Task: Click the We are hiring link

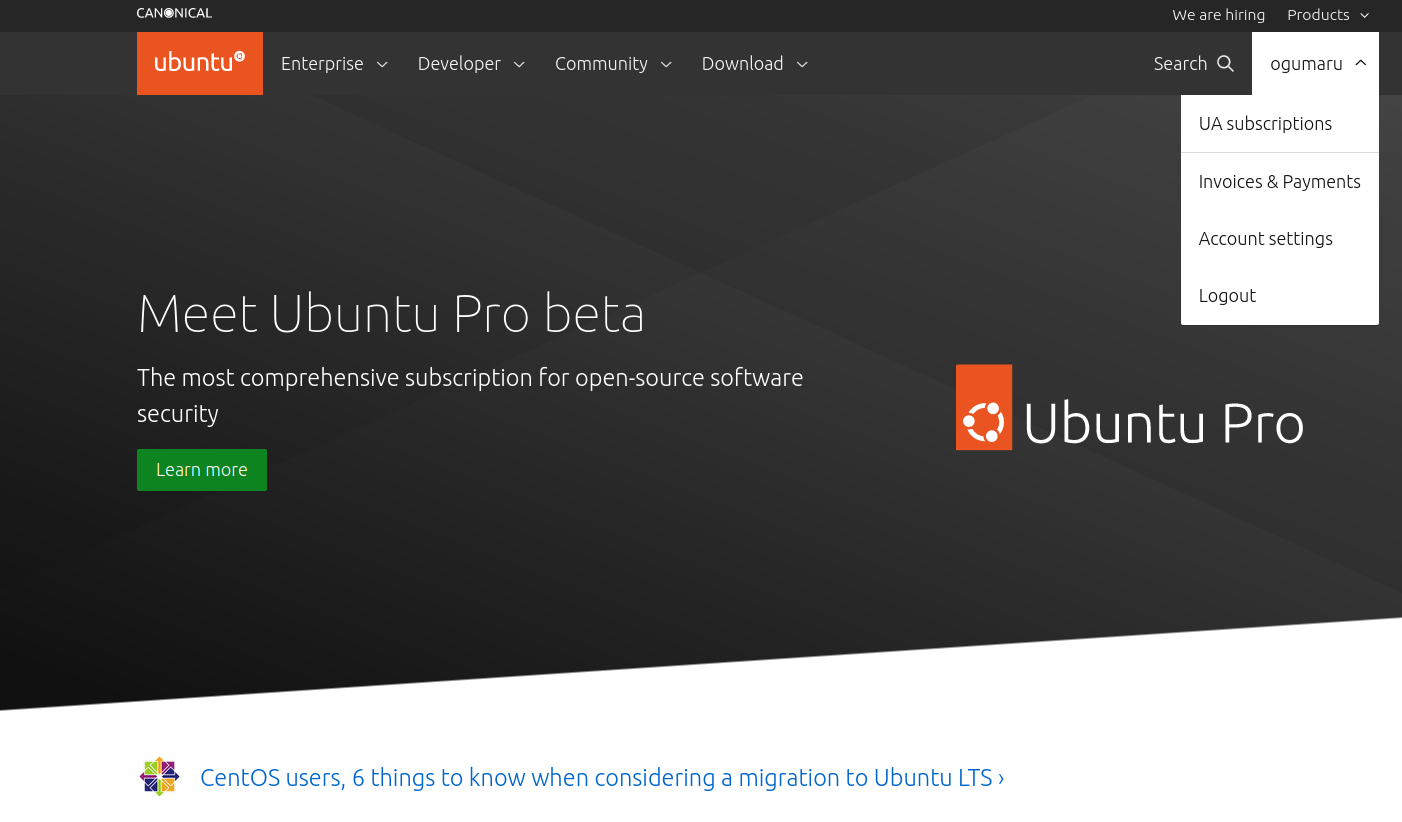Action: [x=1218, y=15]
